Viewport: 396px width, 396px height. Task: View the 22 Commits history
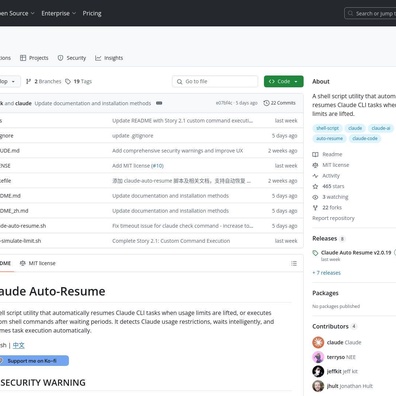pos(279,103)
